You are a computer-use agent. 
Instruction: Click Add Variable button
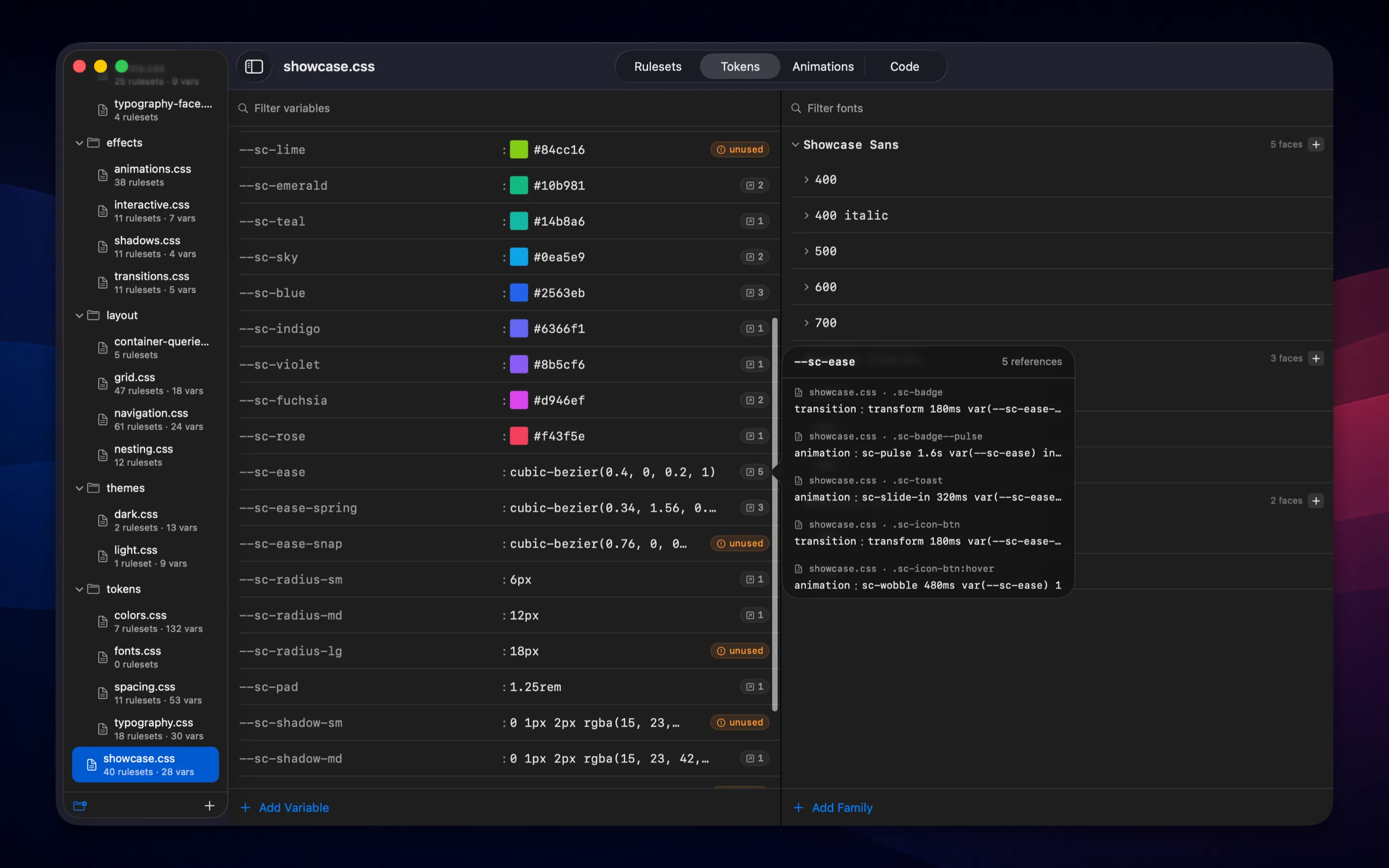[x=285, y=807]
